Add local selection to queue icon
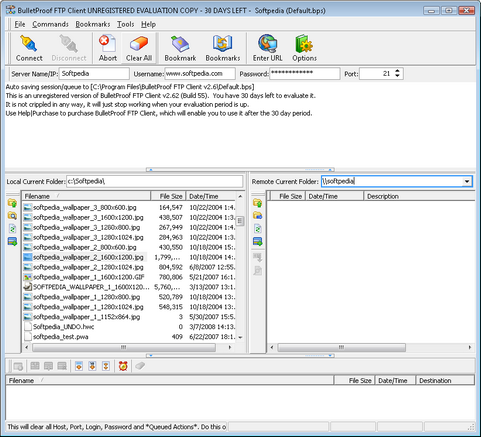481x437 pixels. [12, 241]
